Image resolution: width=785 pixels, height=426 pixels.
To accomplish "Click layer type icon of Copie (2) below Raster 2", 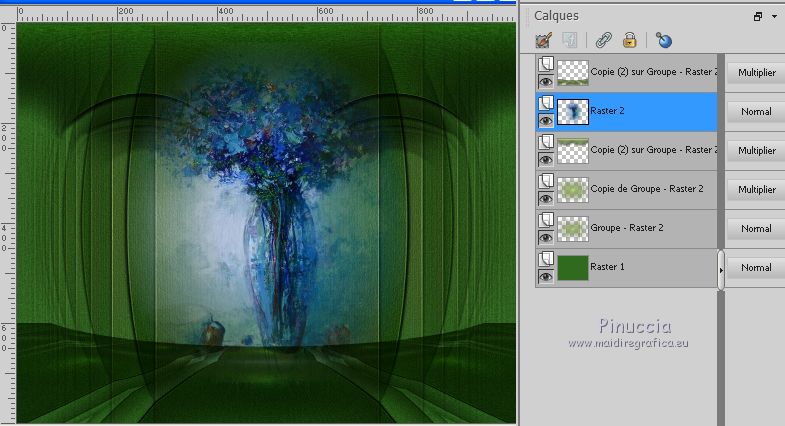I will click(546, 142).
